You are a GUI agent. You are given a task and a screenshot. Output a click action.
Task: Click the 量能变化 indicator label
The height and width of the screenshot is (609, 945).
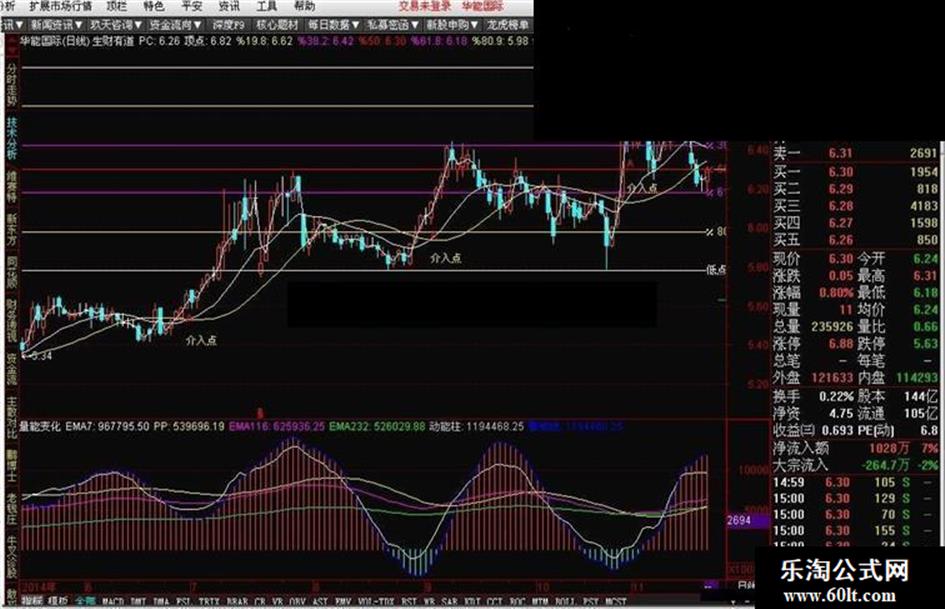coord(41,426)
